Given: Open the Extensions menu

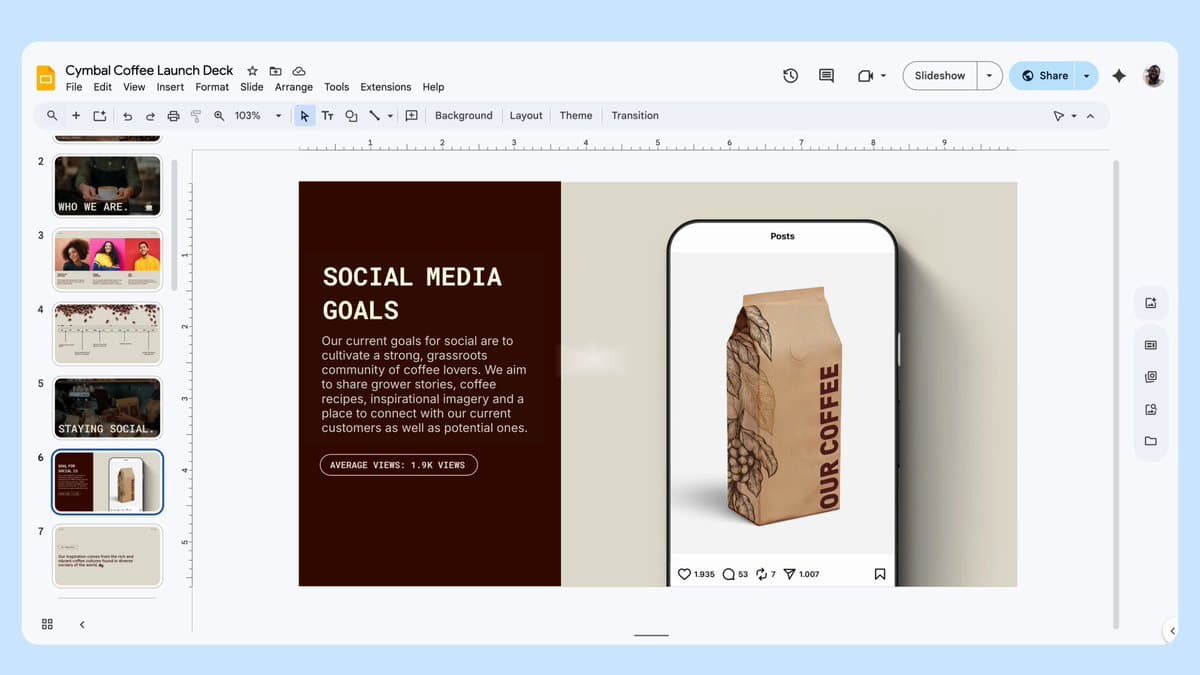Looking at the screenshot, I should pos(385,87).
